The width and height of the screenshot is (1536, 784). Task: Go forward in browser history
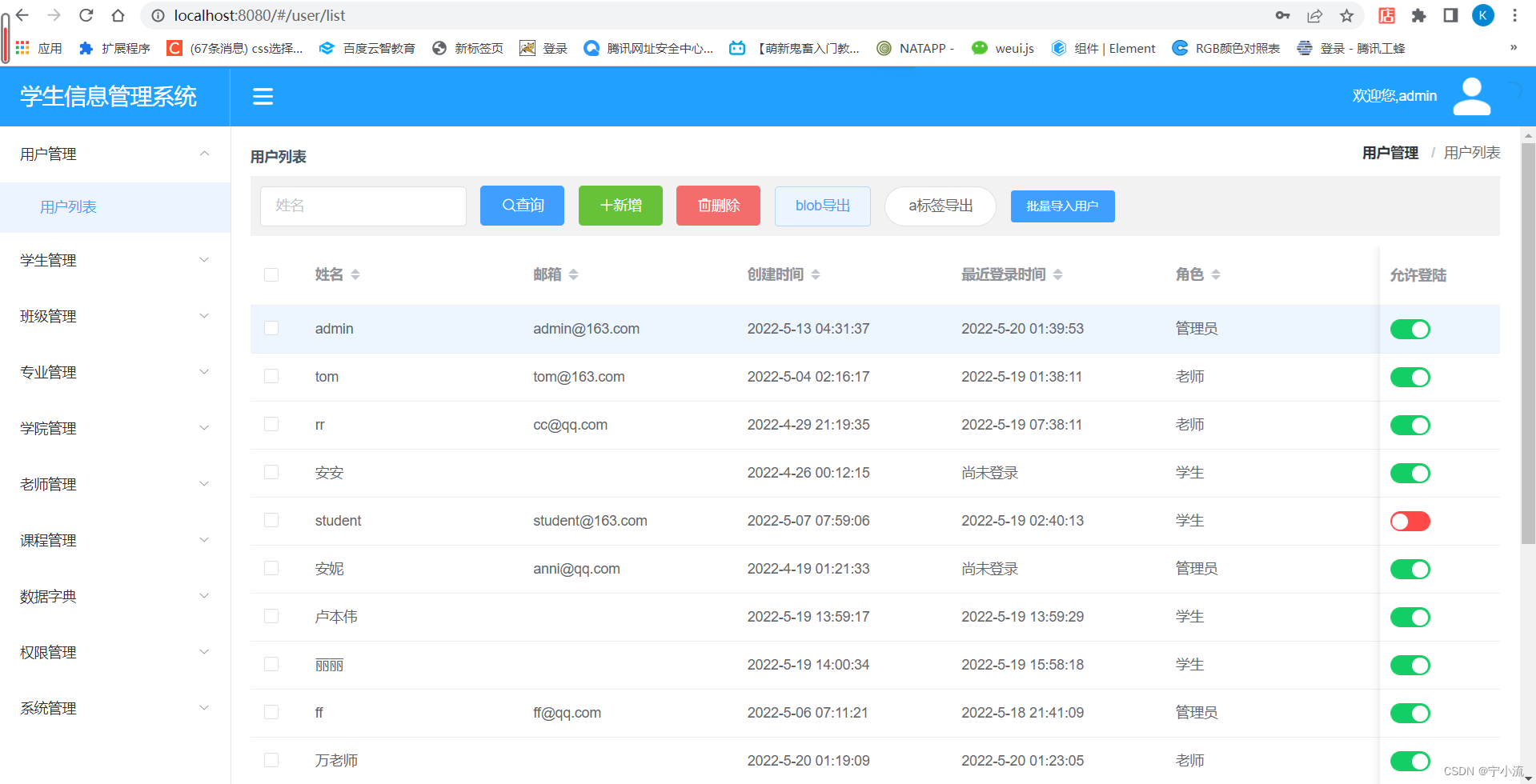pos(54,15)
